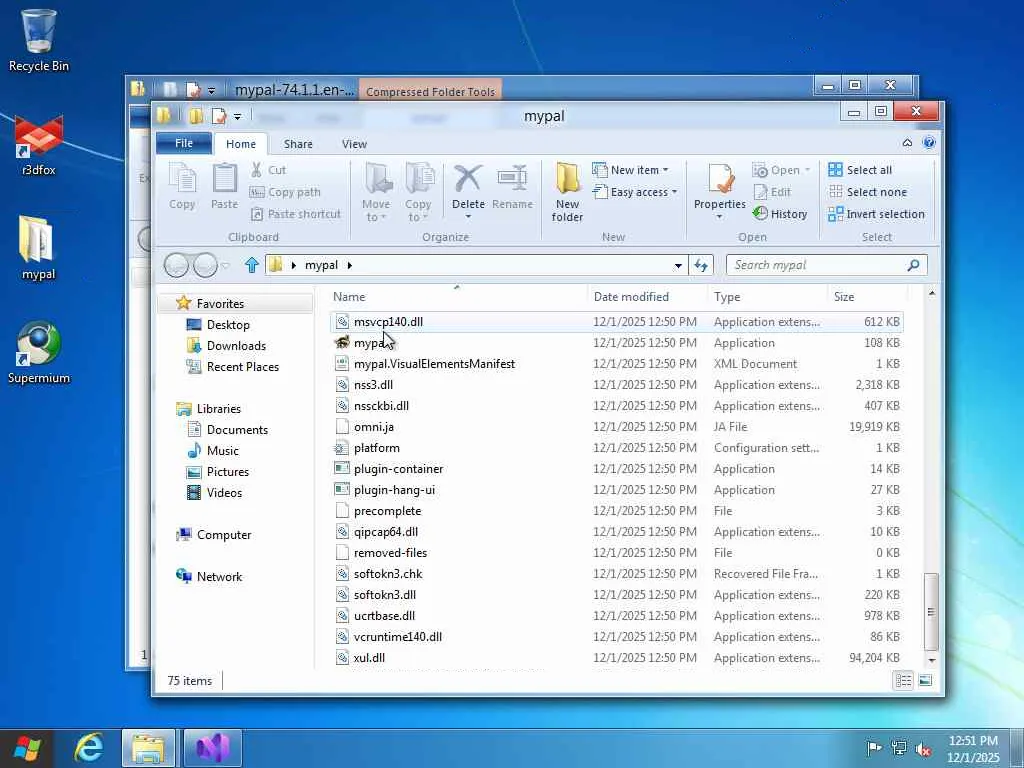The image size is (1024, 768).
Task: Click the address bar refresh button
Action: pyautogui.click(x=701, y=265)
